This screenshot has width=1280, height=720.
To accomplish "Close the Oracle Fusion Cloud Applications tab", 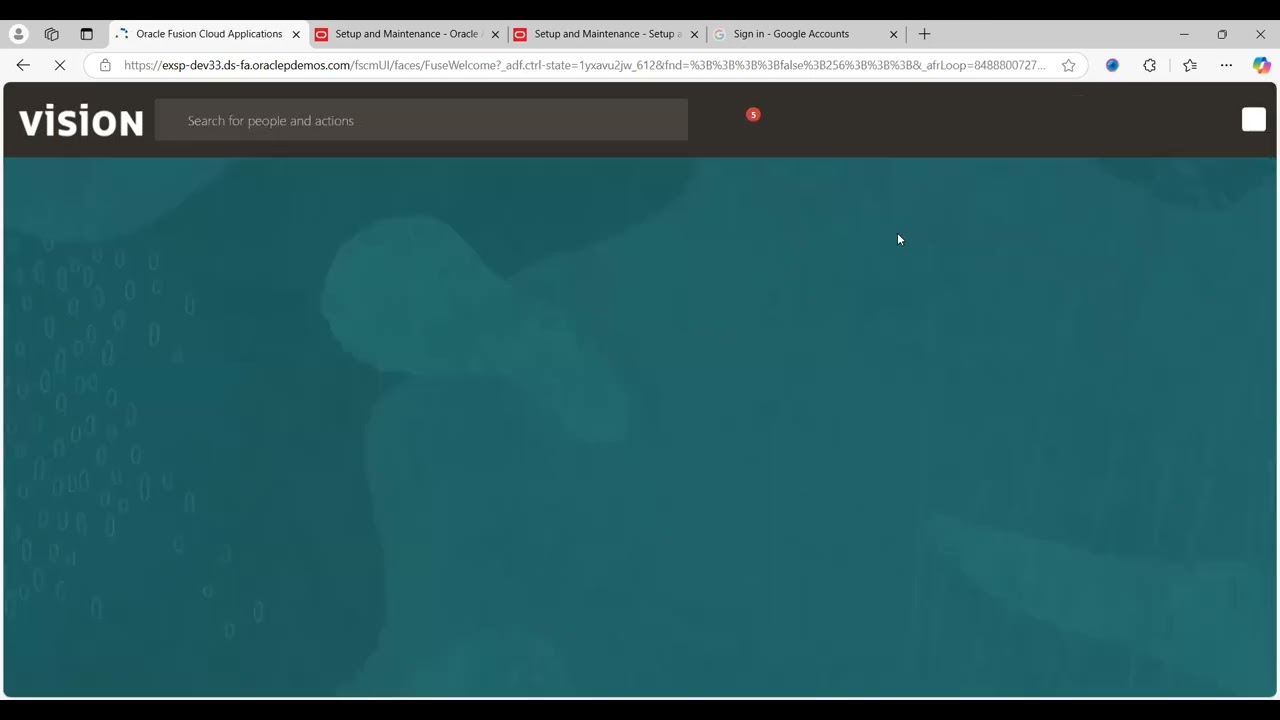I will click(x=296, y=34).
